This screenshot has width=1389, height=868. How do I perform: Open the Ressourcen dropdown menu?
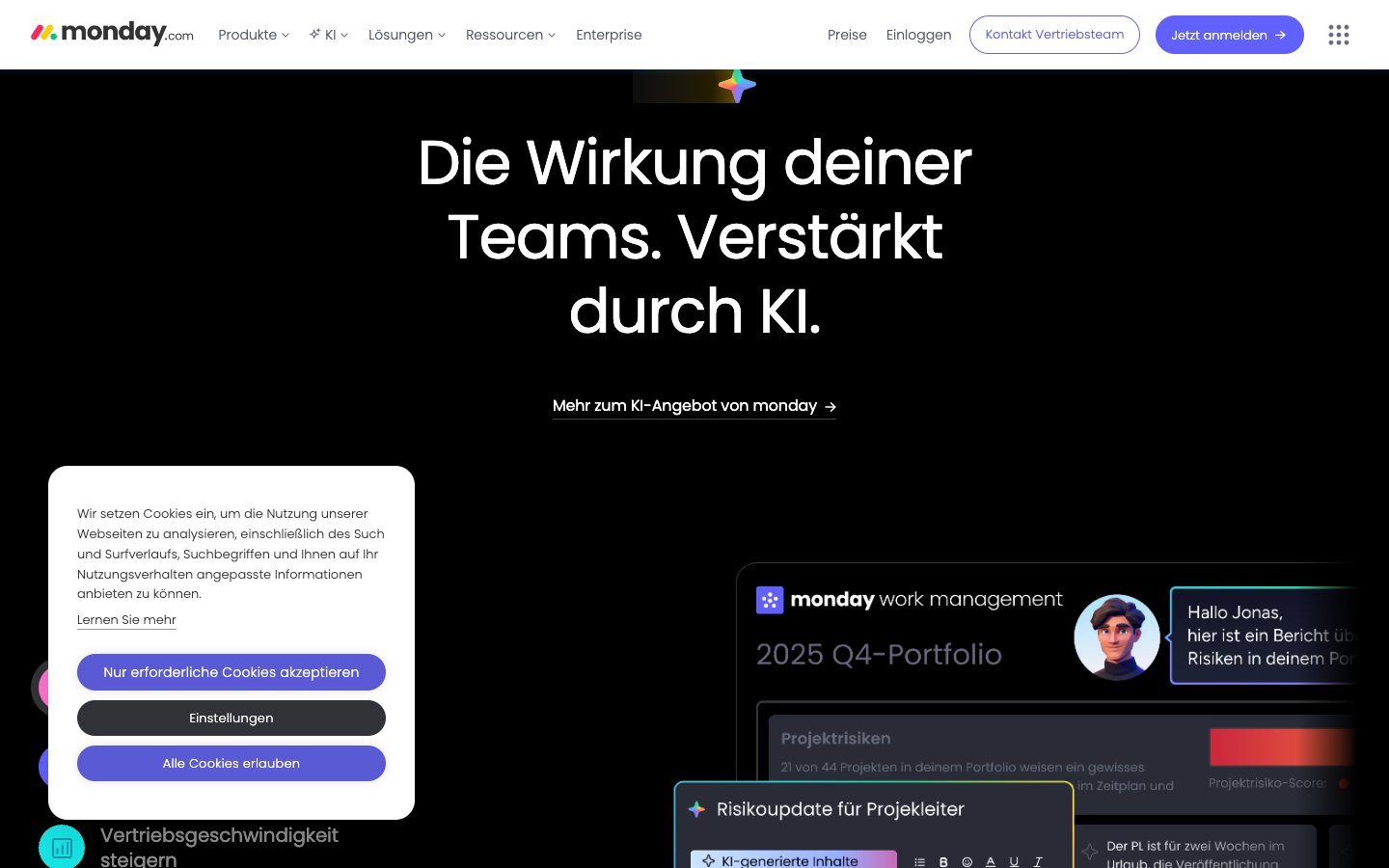[x=510, y=35]
